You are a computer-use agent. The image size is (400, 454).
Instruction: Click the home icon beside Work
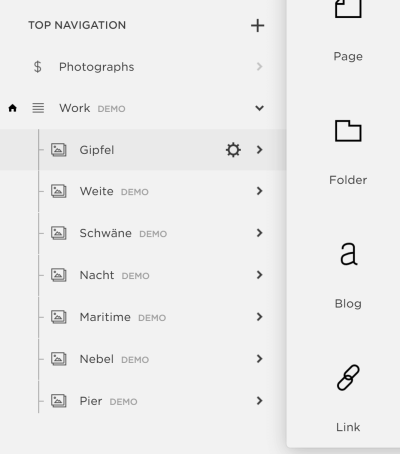tap(13, 108)
